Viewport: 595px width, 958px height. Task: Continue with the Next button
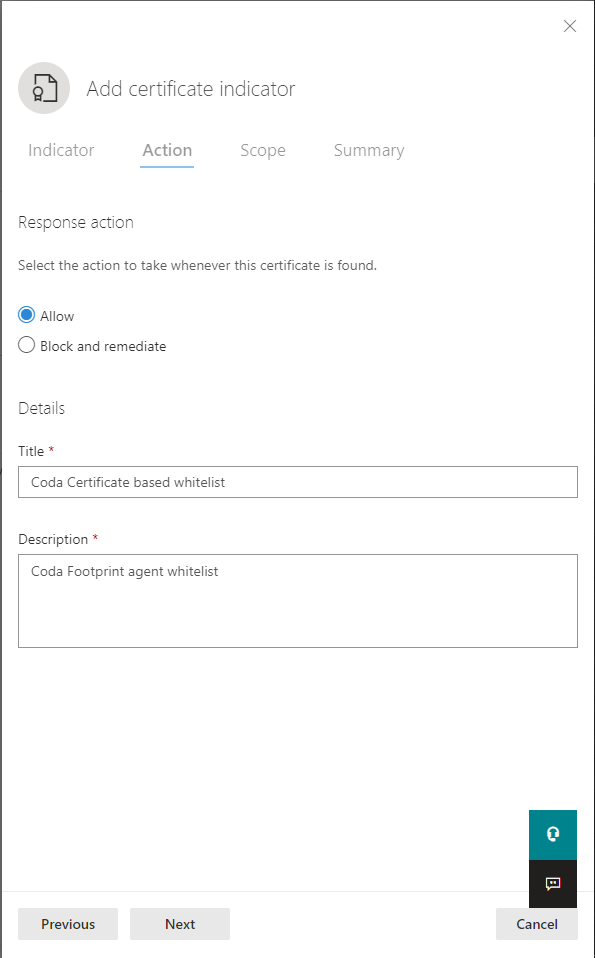tap(180, 924)
